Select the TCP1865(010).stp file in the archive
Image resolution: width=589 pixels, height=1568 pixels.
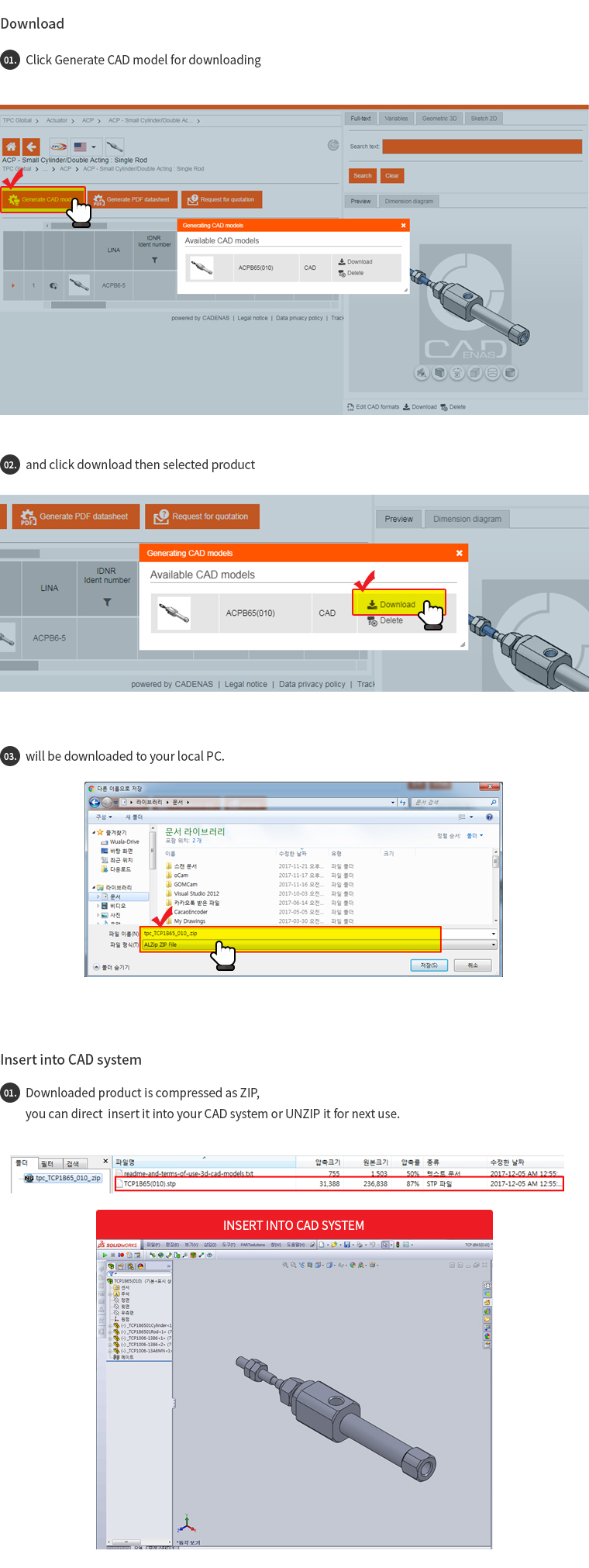[150, 1184]
